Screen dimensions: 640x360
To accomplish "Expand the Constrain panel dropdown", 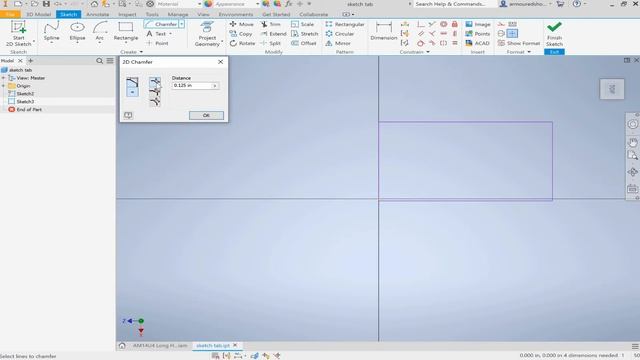I will pos(428,52).
